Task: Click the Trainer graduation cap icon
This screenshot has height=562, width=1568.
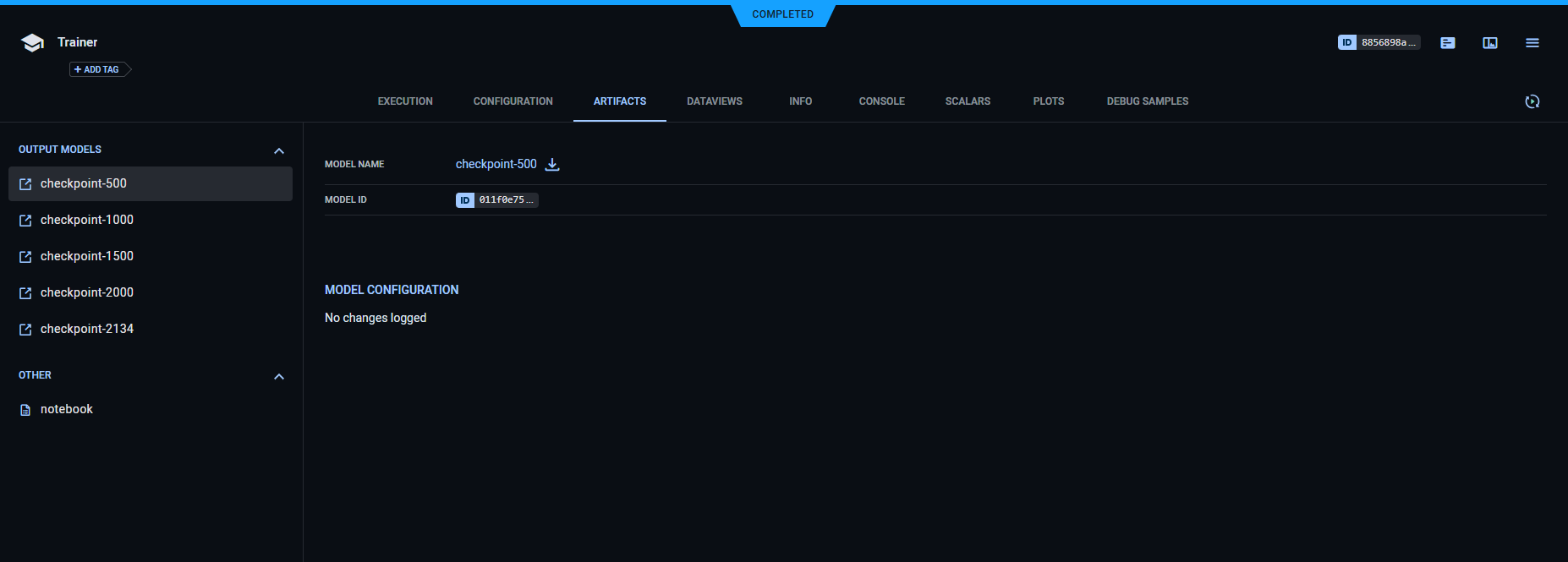Action: coord(32,43)
